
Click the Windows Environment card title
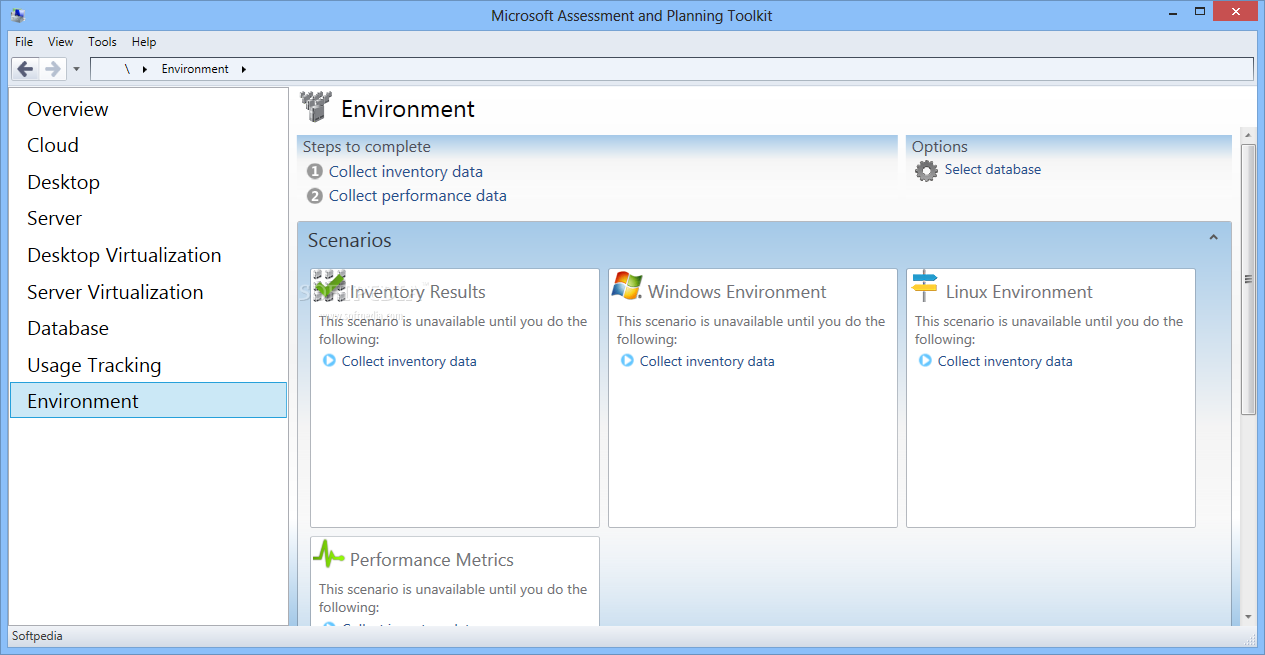[737, 292]
